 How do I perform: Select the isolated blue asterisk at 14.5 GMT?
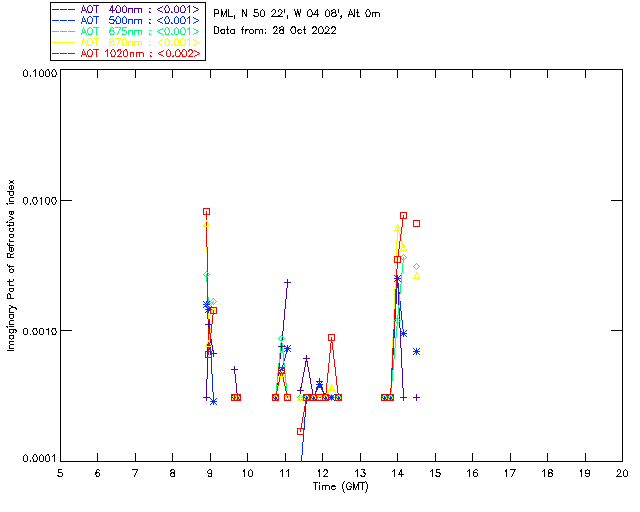(416, 351)
